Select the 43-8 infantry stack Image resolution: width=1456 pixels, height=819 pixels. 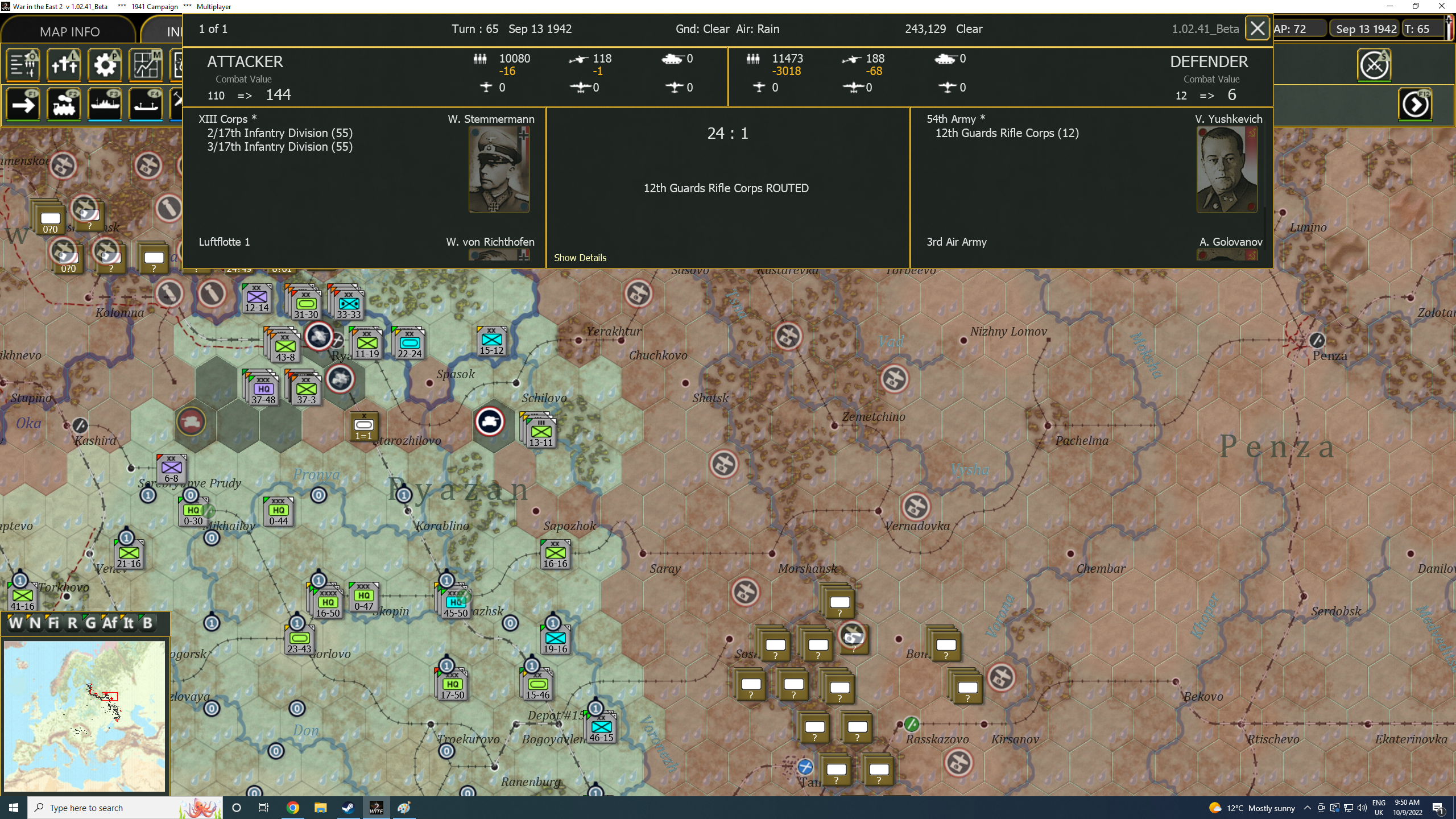tap(283, 345)
